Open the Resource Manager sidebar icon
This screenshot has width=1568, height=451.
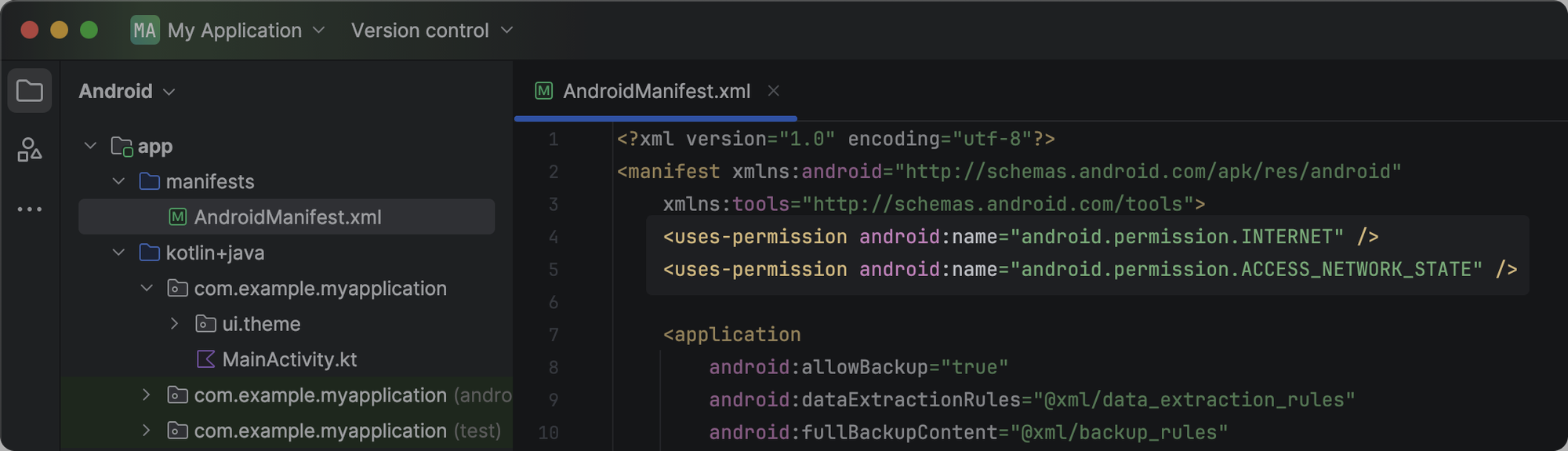click(30, 149)
